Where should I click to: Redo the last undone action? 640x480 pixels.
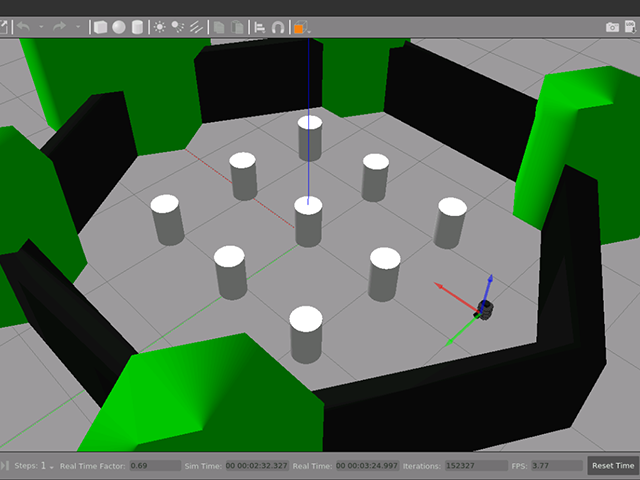coord(60,27)
